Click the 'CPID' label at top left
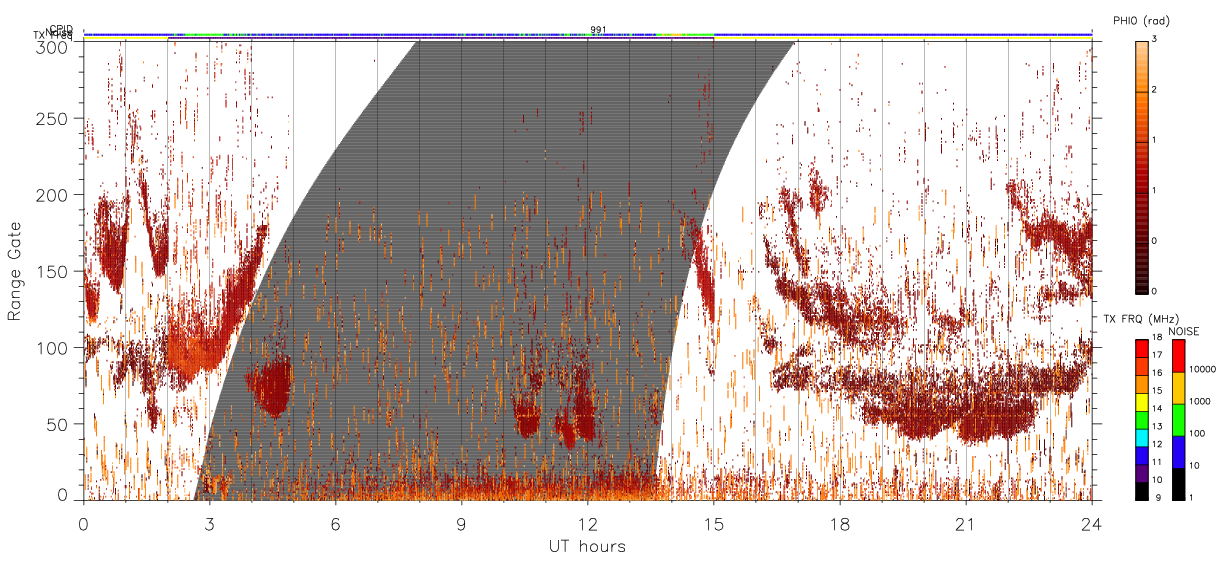 coord(62,29)
